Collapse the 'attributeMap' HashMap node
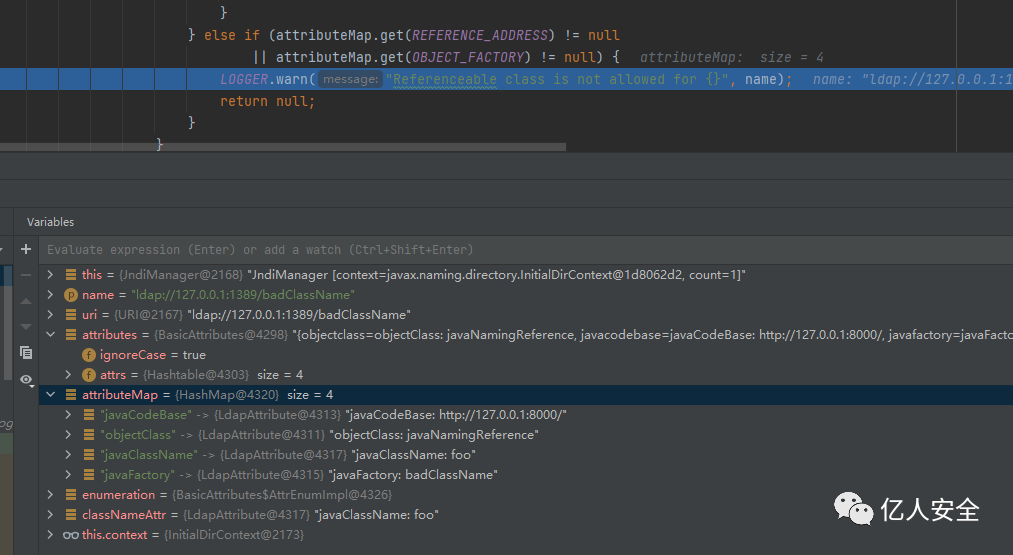This screenshot has height=555, width=1013. click(x=50, y=395)
